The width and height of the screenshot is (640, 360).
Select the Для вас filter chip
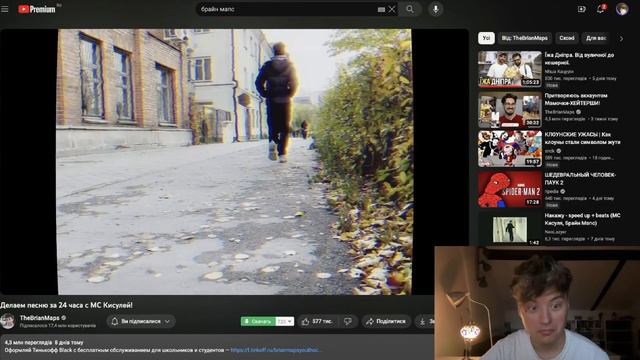coord(596,38)
